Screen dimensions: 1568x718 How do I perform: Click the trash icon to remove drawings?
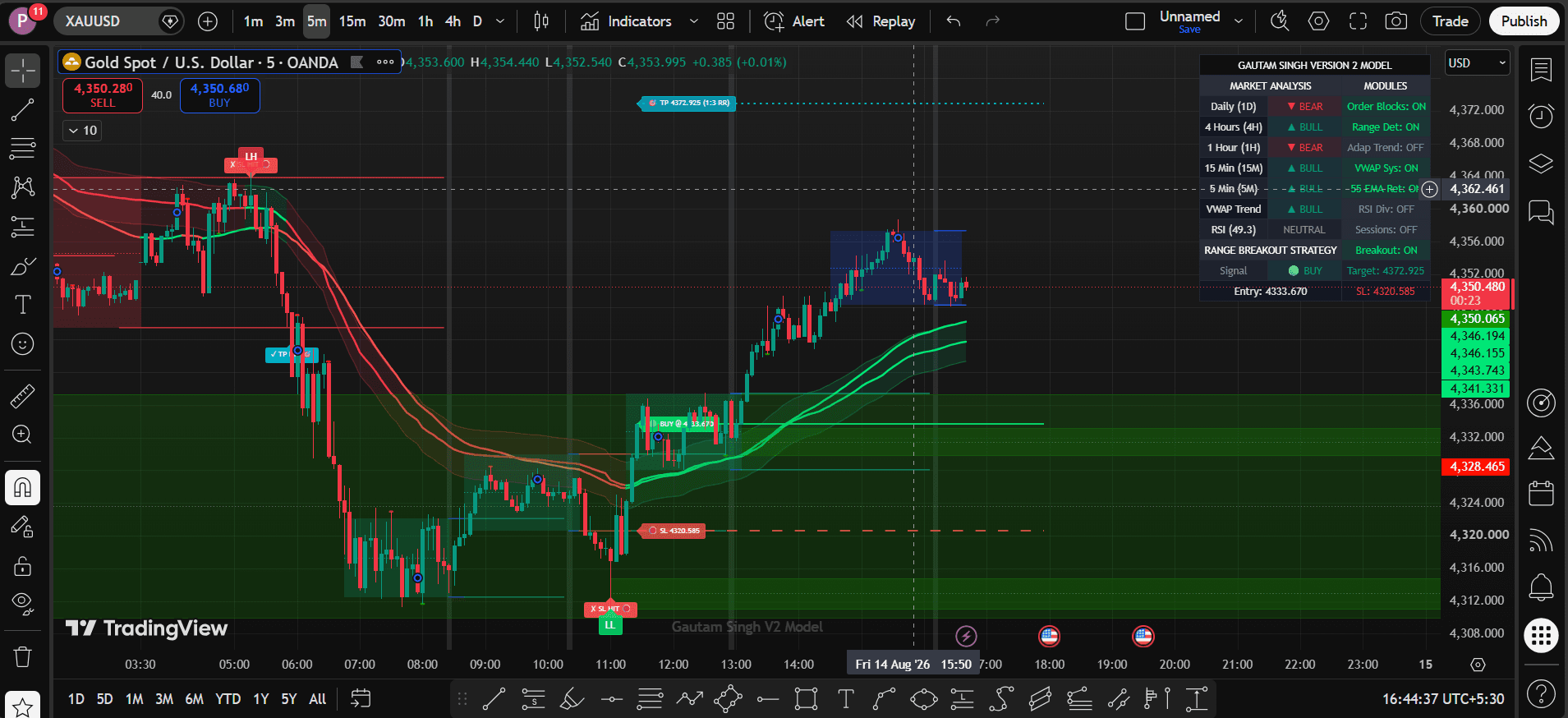pyautogui.click(x=23, y=656)
